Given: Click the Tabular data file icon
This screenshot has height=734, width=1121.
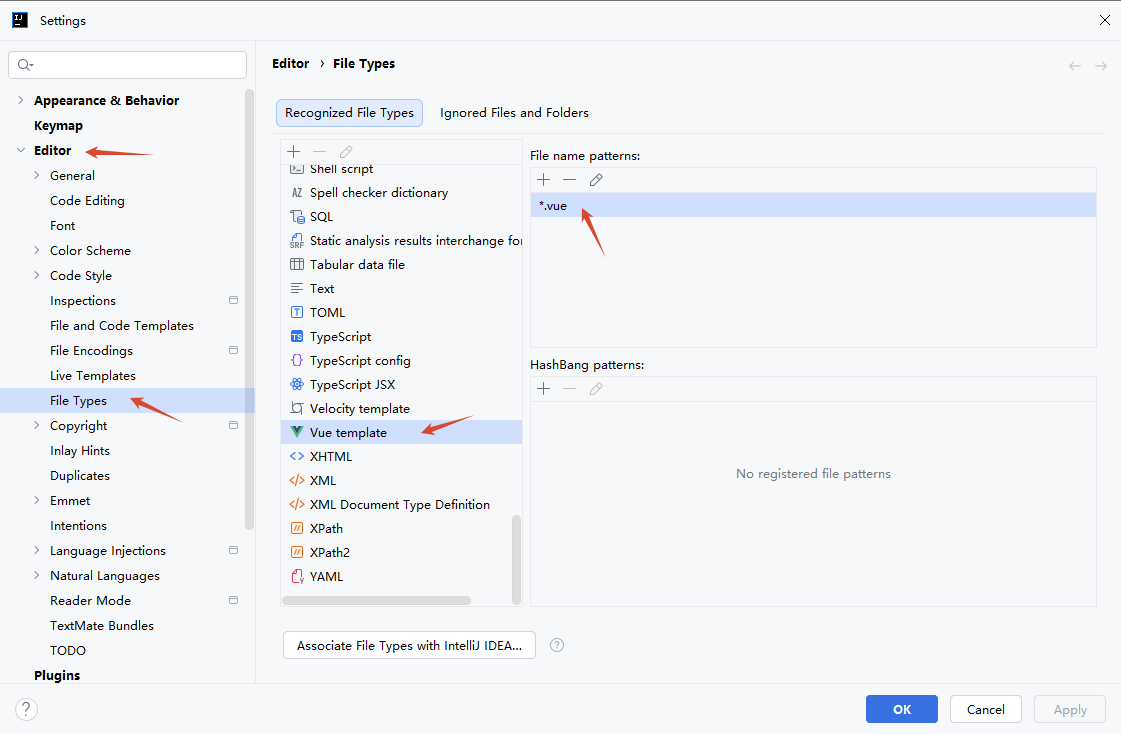Looking at the screenshot, I should coord(297,264).
